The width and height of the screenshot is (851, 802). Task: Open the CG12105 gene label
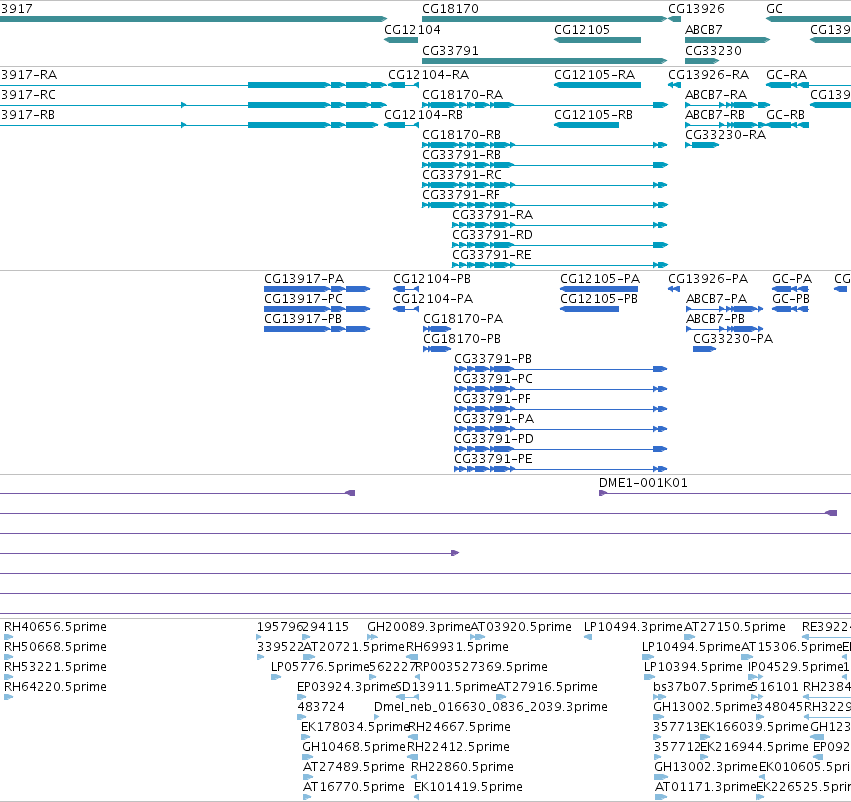[x=582, y=30]
